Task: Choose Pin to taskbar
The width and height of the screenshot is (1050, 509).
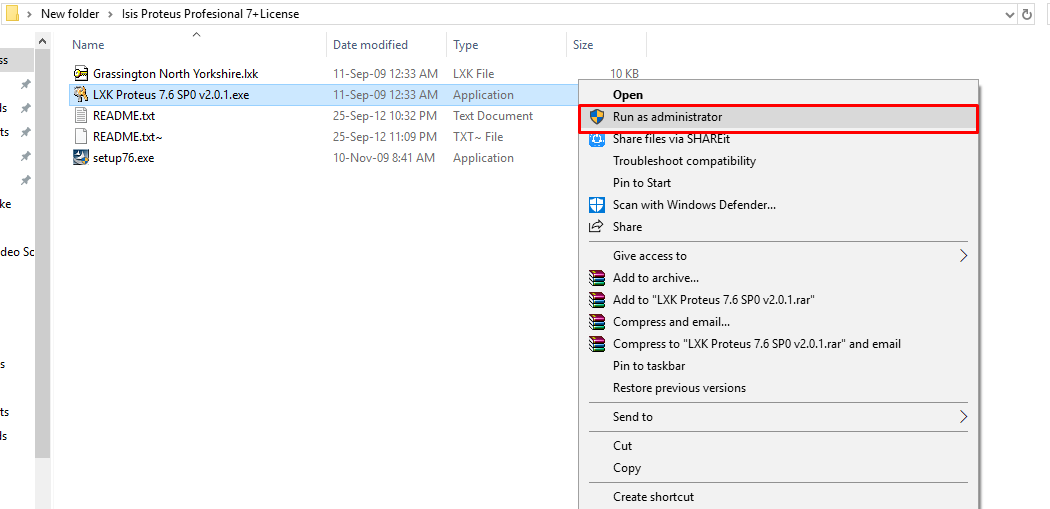Action: [649, 366]
